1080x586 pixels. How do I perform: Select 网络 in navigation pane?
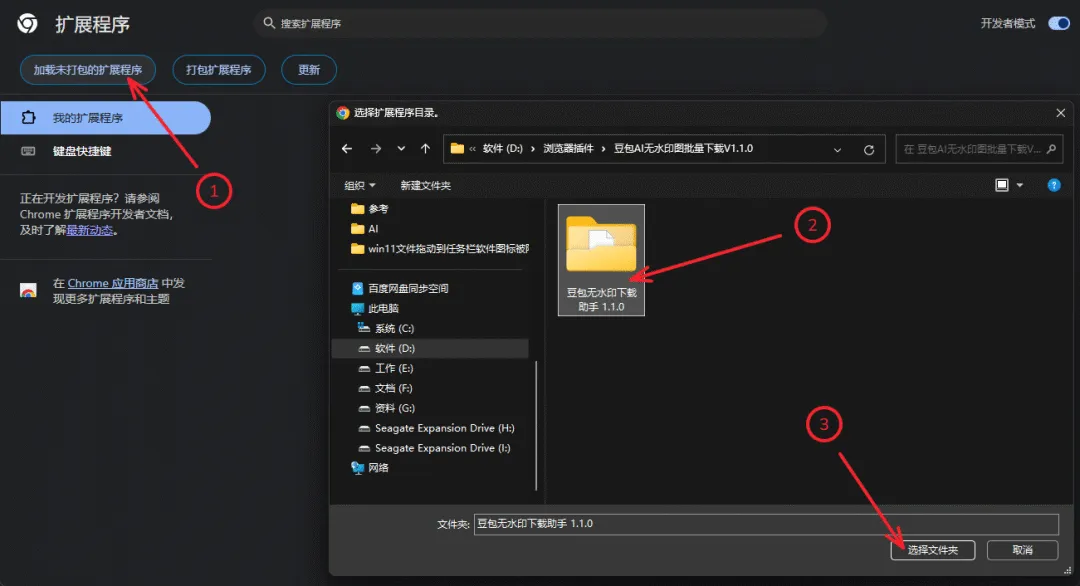coord(371,468)
